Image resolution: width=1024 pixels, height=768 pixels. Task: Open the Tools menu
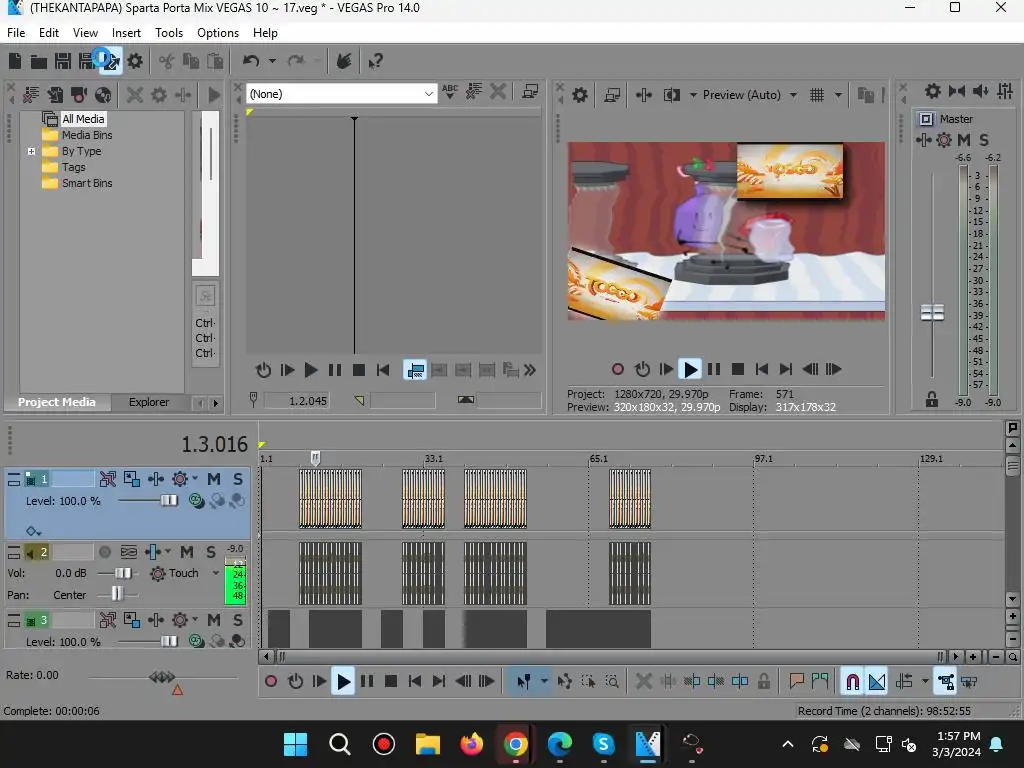[168, 33]
